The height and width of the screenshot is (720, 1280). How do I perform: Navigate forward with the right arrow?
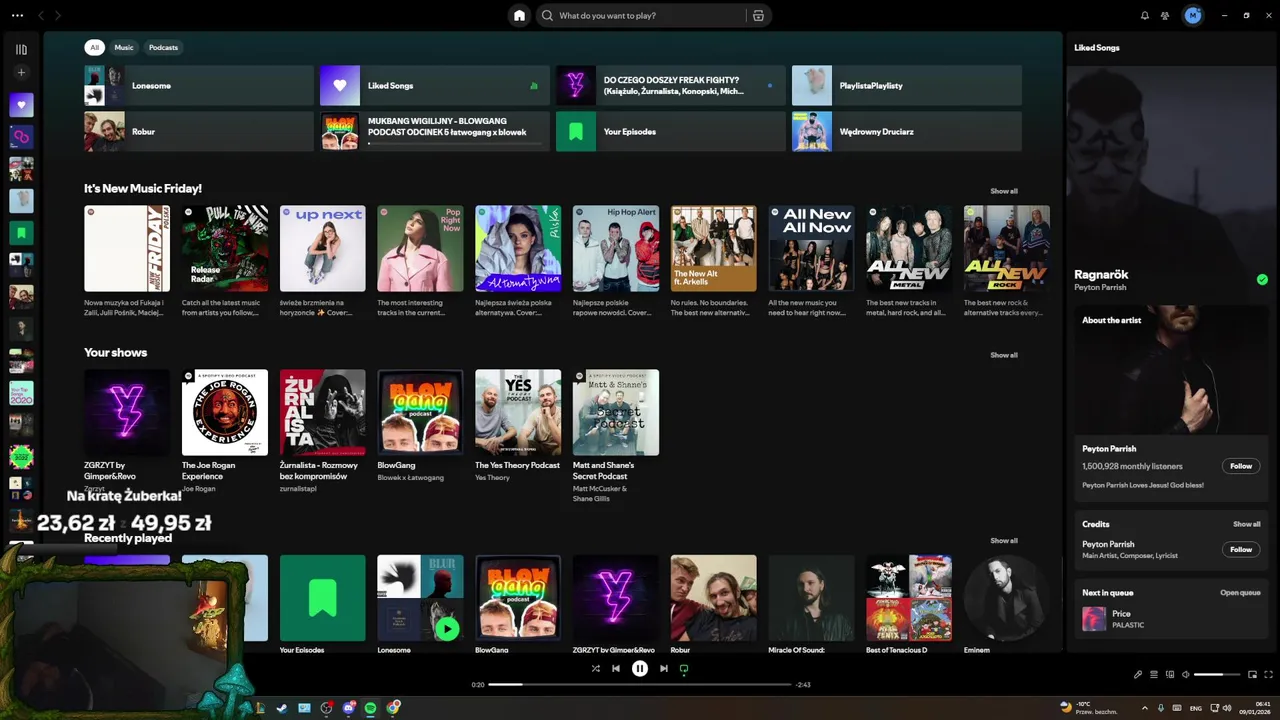click(58, 15)
